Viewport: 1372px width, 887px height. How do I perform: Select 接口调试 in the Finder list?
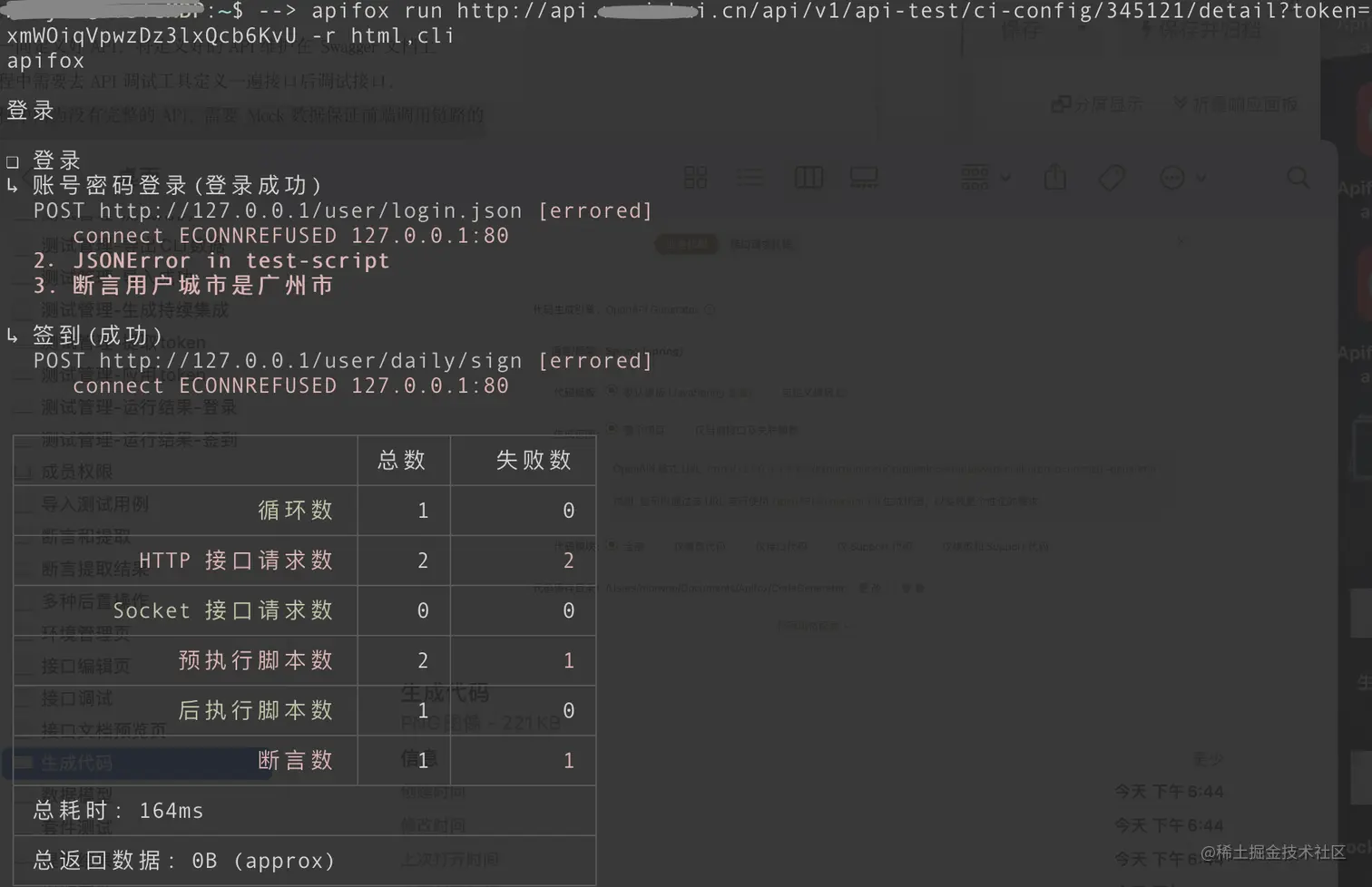point(76,698)
